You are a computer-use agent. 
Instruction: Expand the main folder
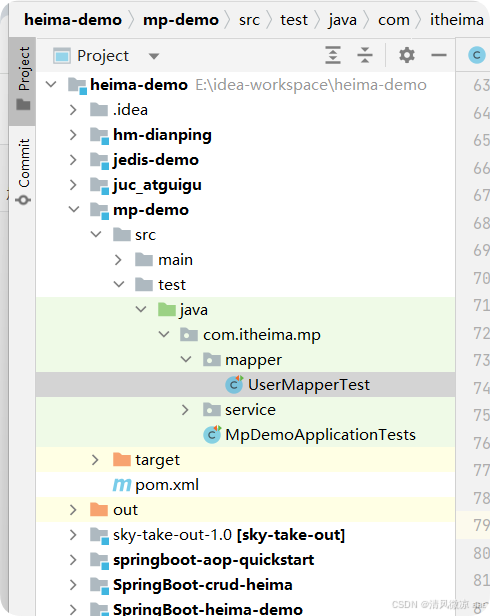coord(118,260)
